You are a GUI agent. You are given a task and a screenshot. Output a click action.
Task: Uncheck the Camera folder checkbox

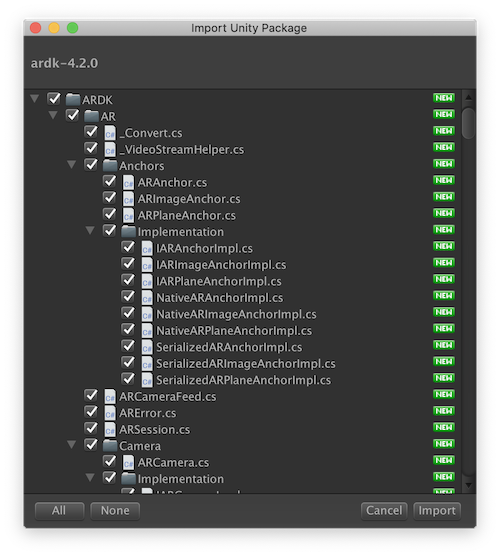coord(91,445)
